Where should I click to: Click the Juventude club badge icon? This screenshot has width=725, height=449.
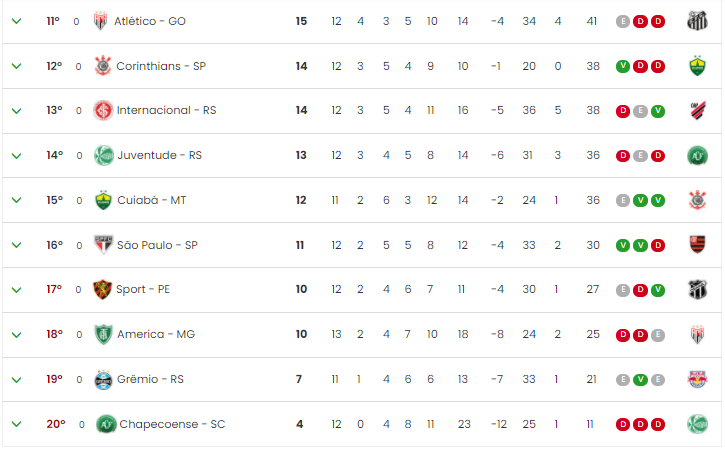[104, 155]
